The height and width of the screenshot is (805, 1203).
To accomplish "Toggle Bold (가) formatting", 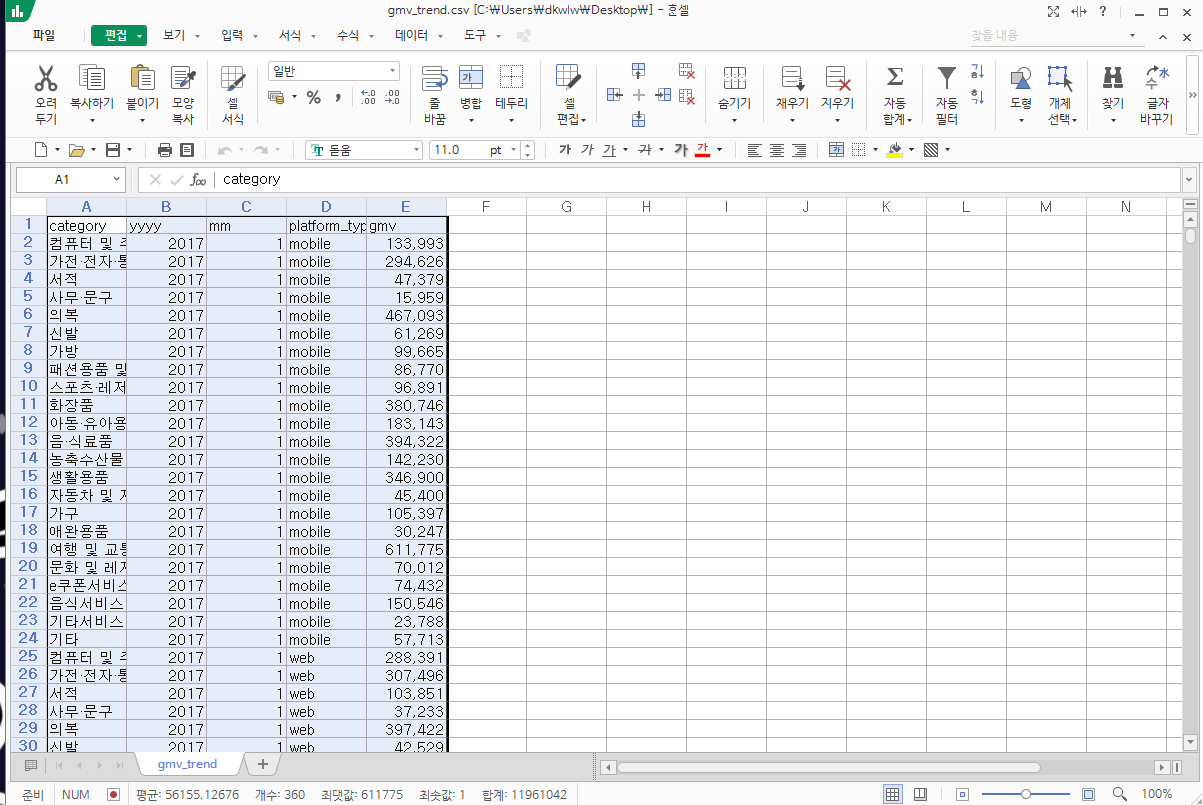I will (x=565, y=150).
